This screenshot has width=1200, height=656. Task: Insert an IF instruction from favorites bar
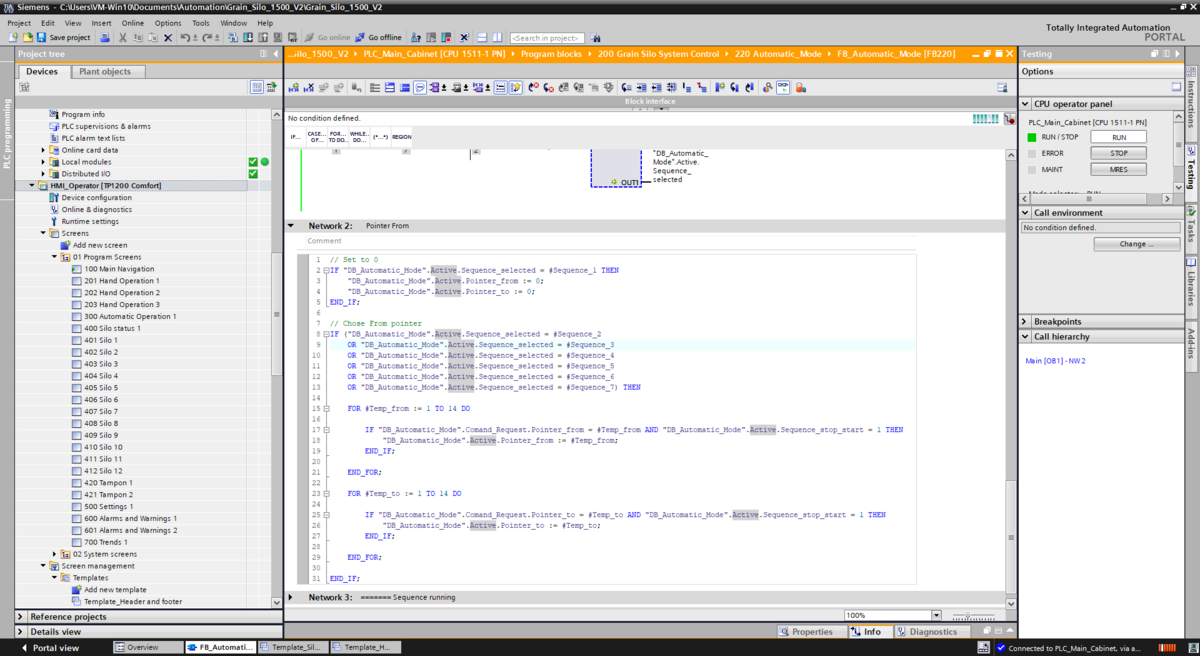(295, 137)
